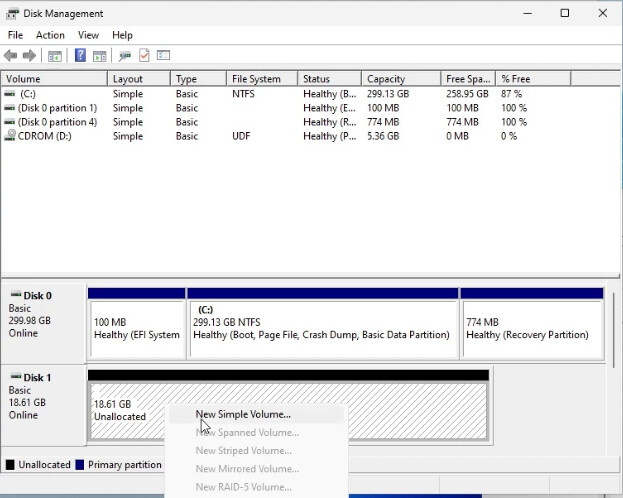Click the 258.95 GB free space cell
The image size is (623, 498).
467,94
